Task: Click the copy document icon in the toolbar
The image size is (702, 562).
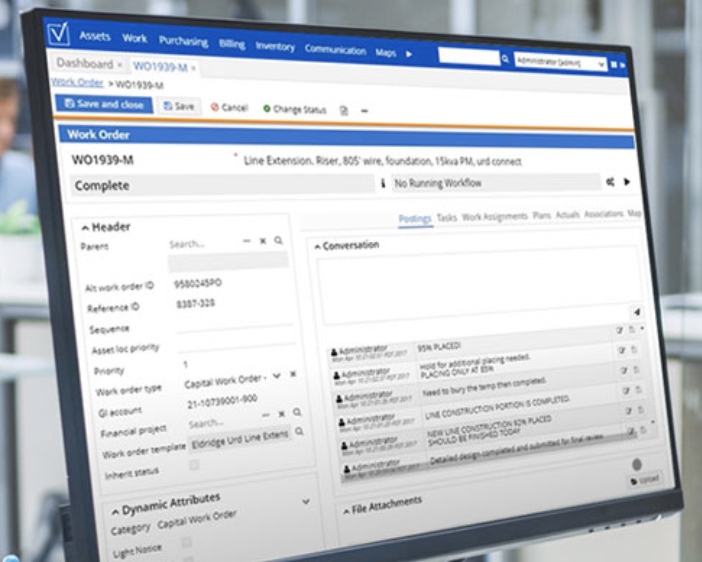Action: point(344,110)
